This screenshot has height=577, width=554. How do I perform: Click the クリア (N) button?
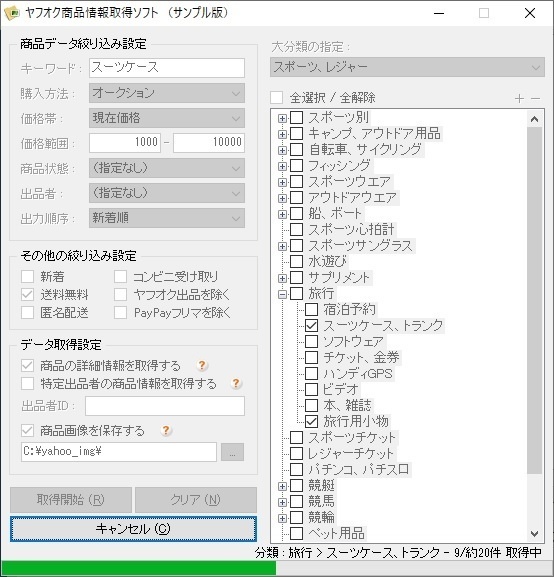point(195,500)
